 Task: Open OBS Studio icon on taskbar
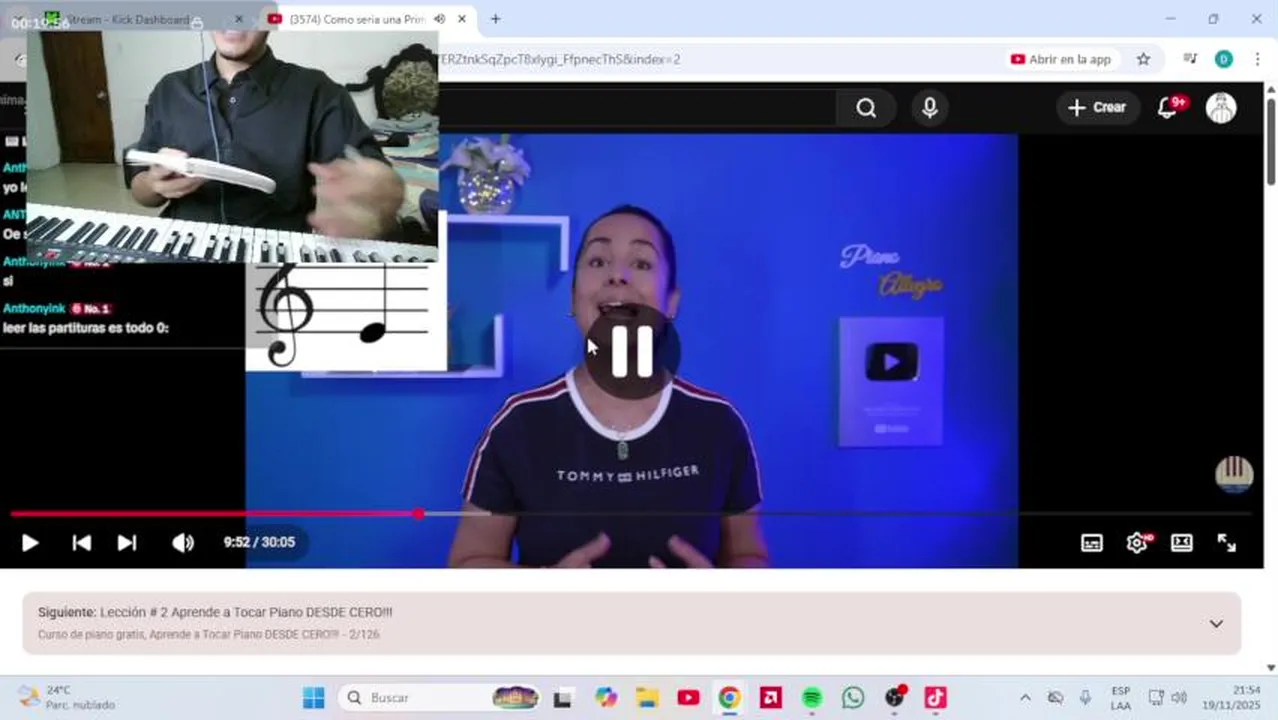[894, 697]
